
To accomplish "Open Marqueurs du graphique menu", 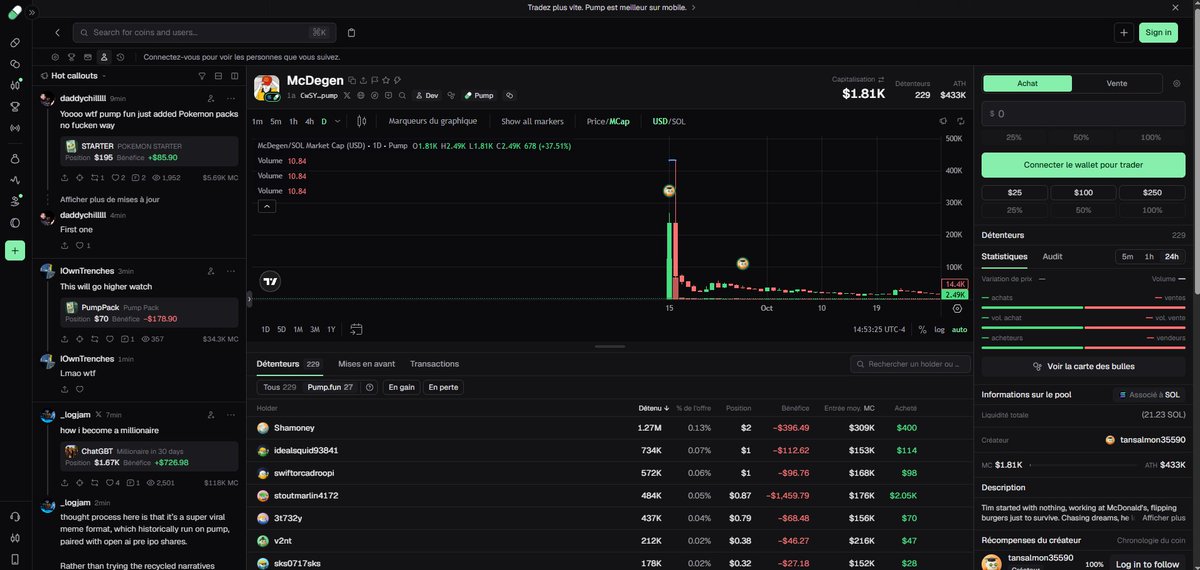I will [432, 121].
